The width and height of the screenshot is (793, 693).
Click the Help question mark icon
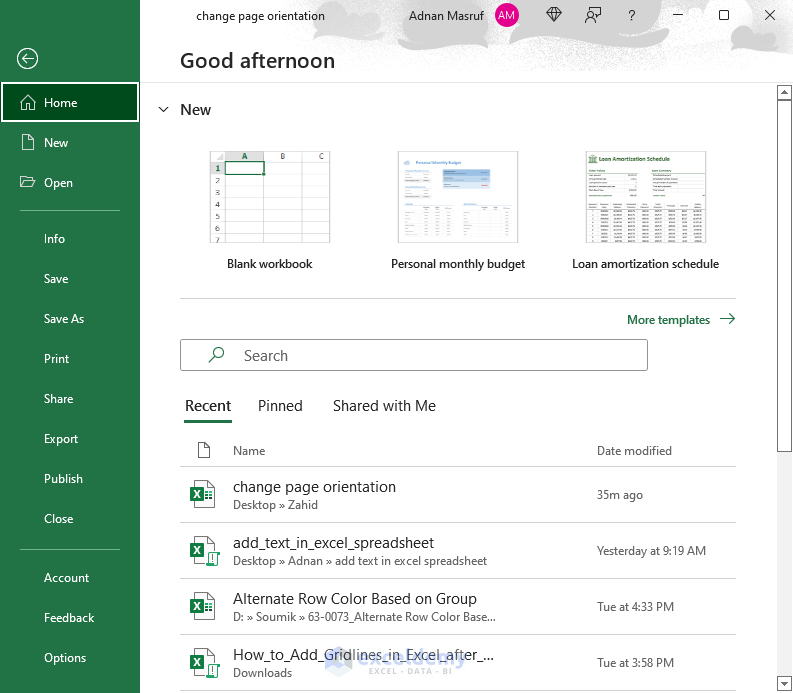tap(631, 16)
